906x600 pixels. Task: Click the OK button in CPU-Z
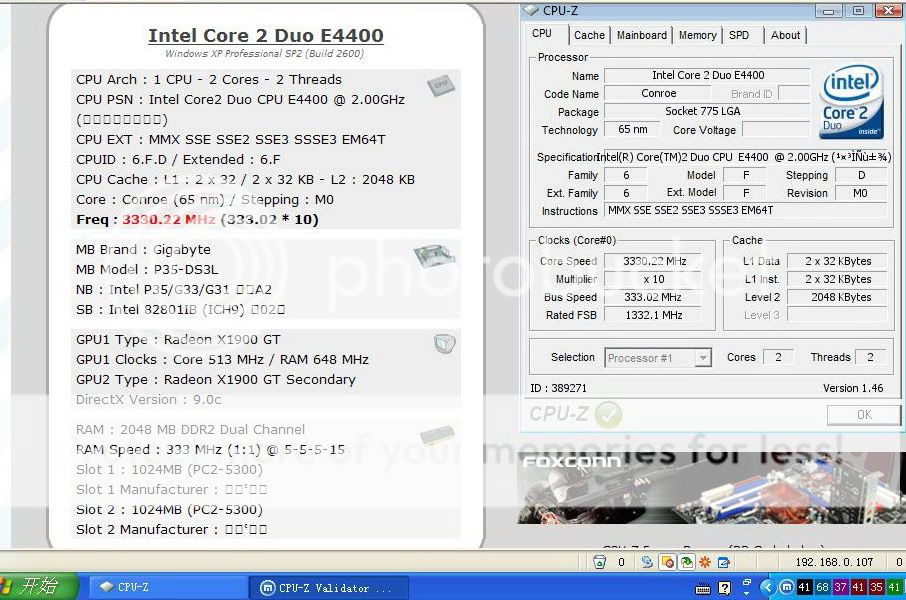click(x=864, y=414)
